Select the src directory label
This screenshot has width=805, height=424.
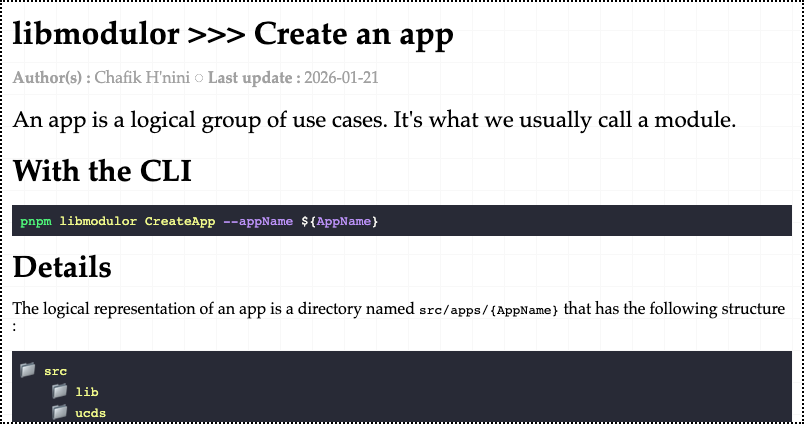[x=55, y=371]
